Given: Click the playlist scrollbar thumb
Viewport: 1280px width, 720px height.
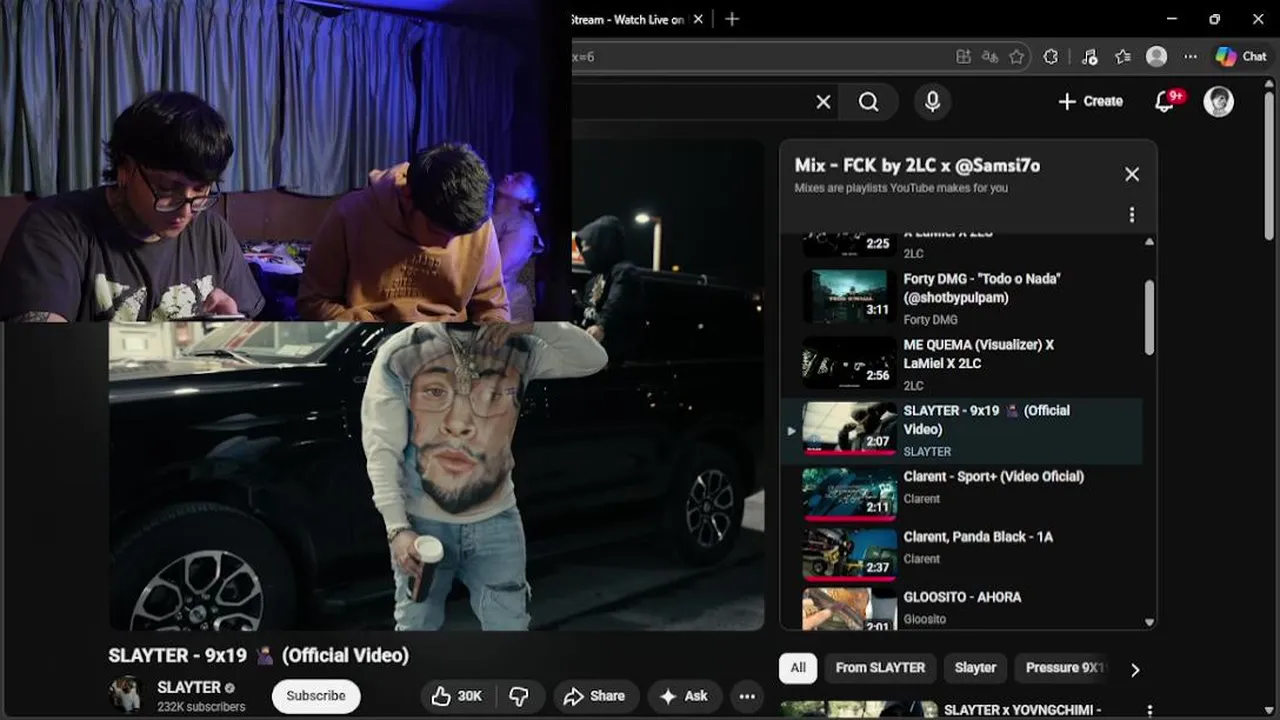Looking at the screenshot, I should pos(1149,317).
